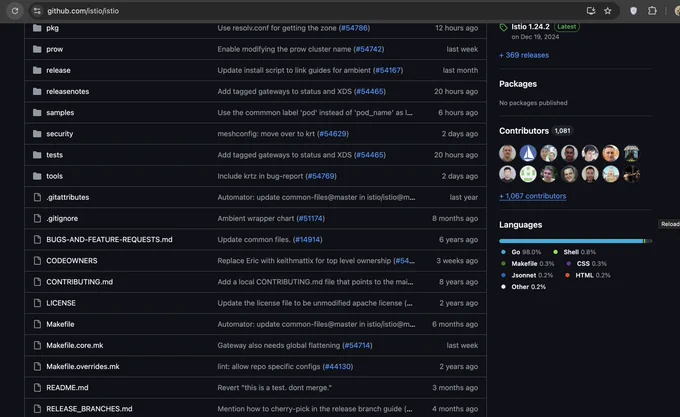
Task: Click the tag icon next to Istio 1.24.2
Action: click(503, 27)
